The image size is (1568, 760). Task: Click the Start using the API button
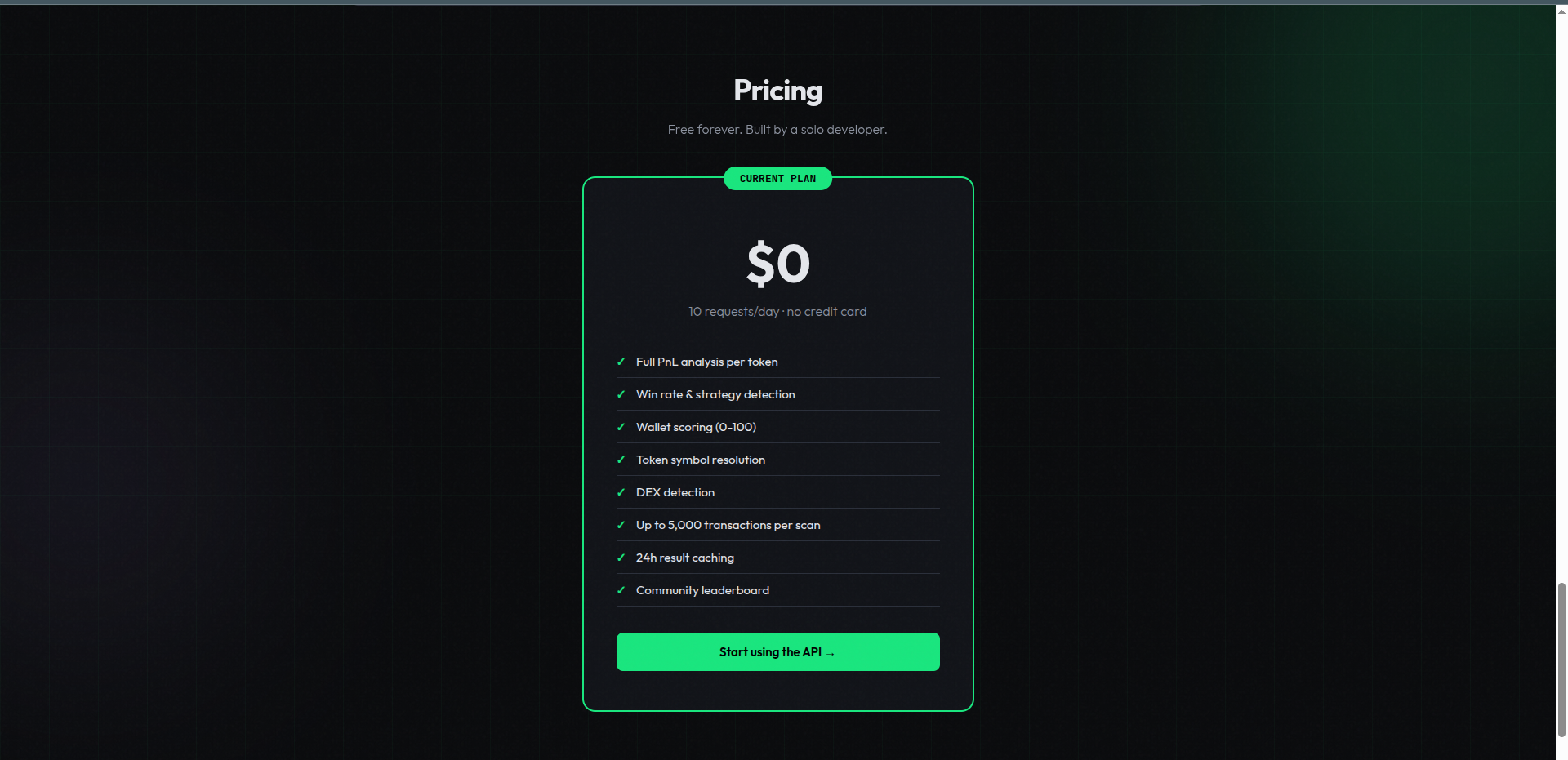pyautogui.click(x=777, y=651)
